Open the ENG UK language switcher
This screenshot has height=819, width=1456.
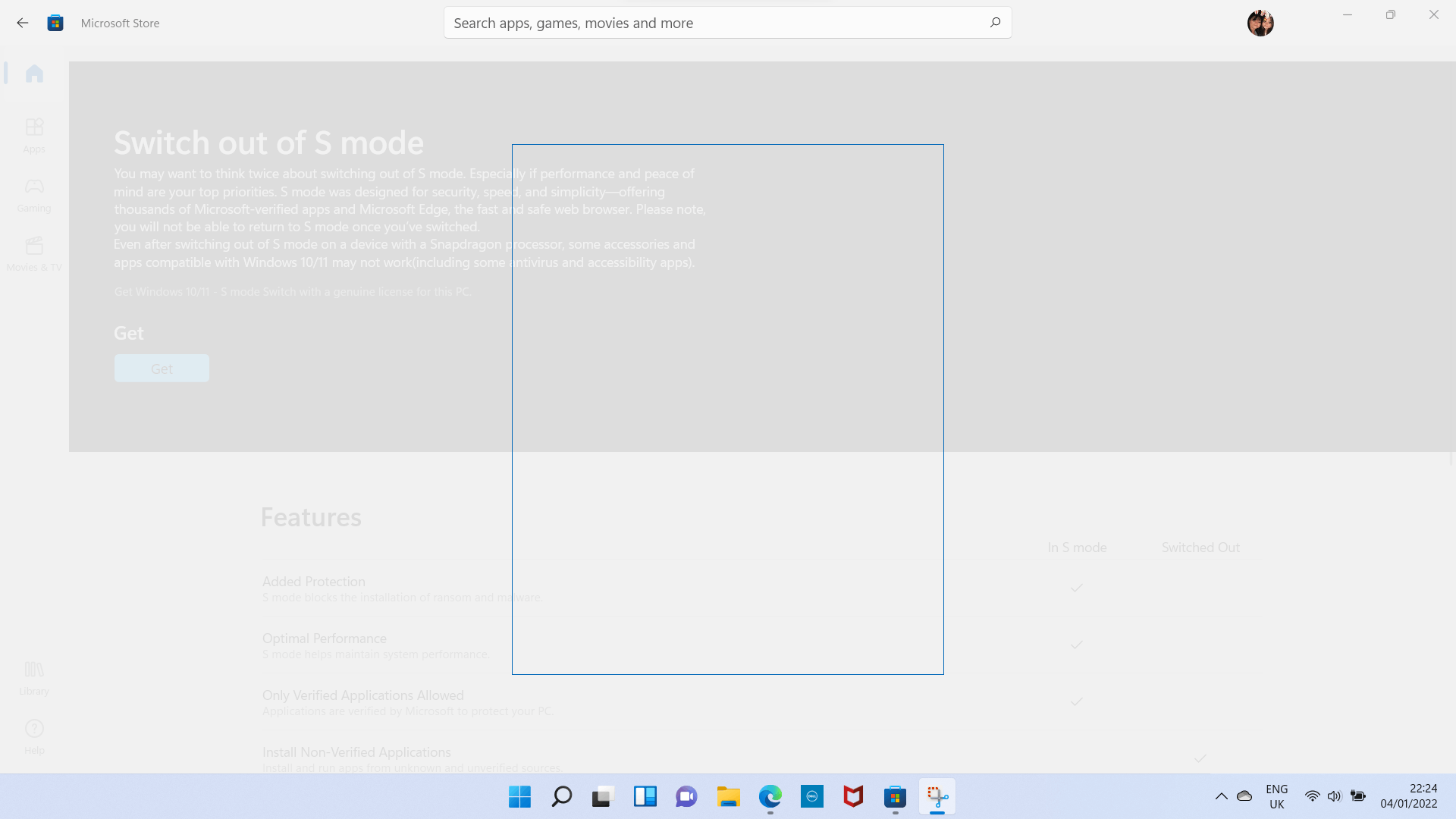[1277, 796]
